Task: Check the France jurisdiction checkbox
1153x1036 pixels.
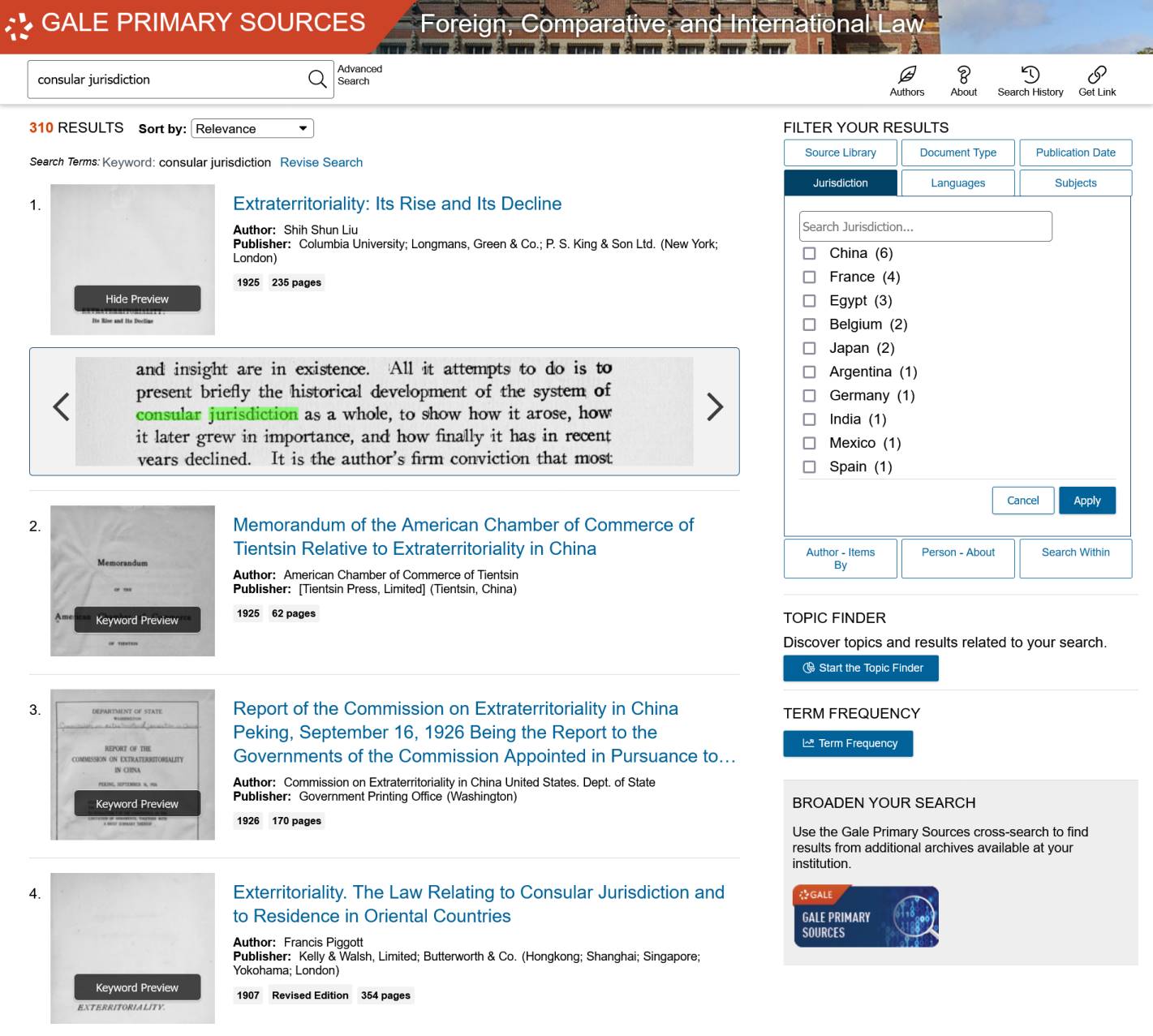Action: (x=809, y=277)
